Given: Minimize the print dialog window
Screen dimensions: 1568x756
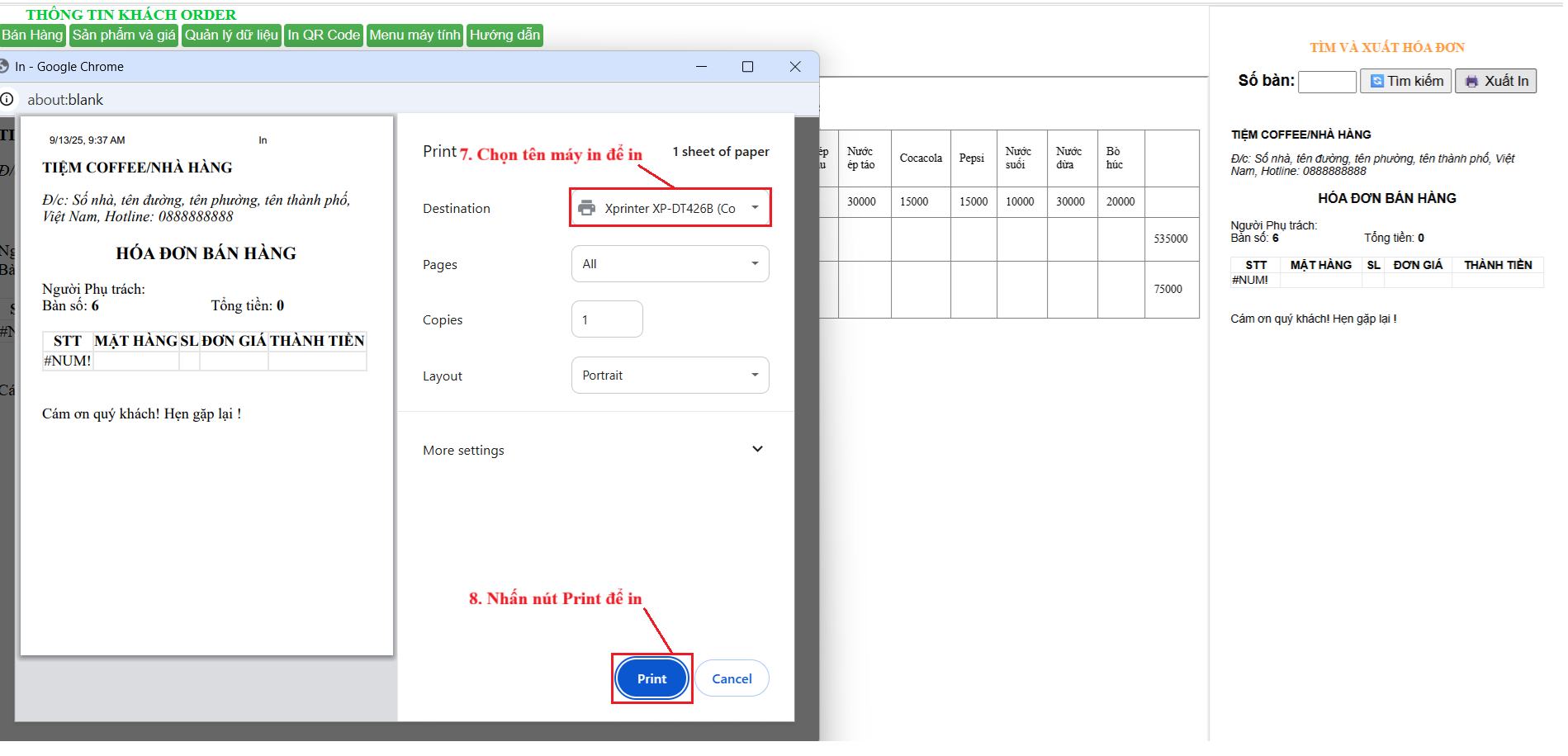Looking at the screenshot, I should tap(701, 67).
